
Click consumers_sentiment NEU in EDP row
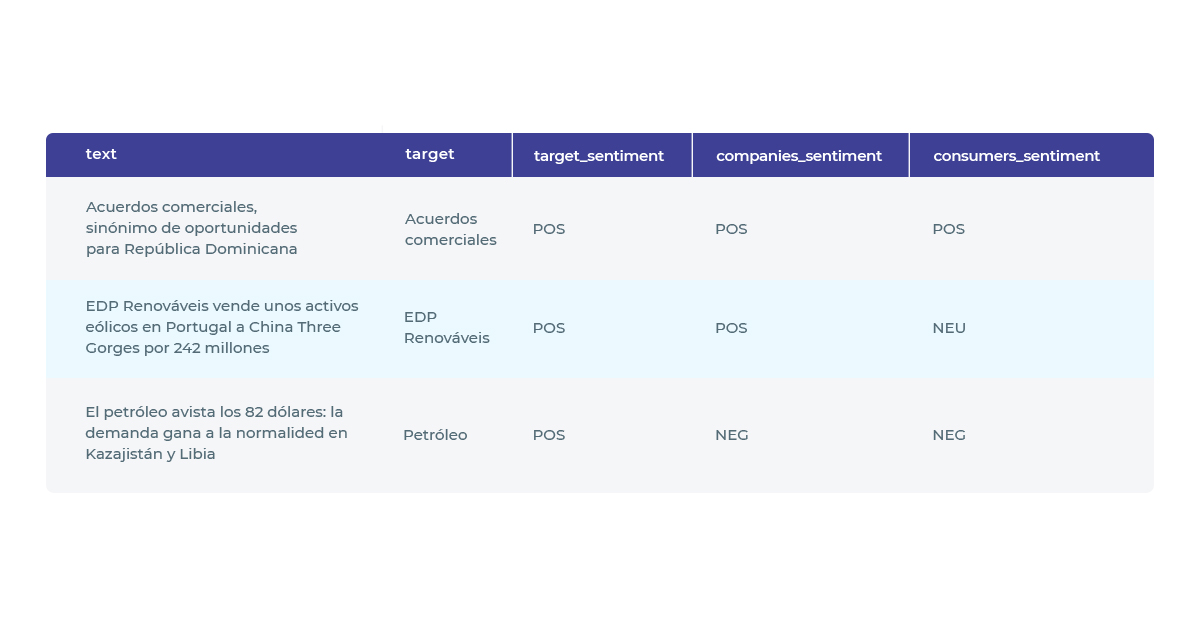point(949,328)
